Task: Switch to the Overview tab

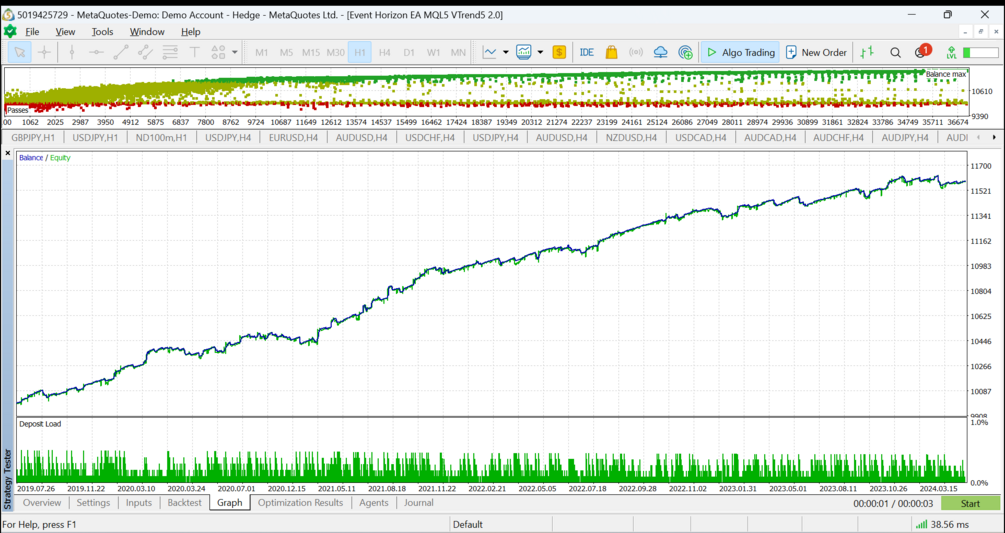Action: coord(42,503)
